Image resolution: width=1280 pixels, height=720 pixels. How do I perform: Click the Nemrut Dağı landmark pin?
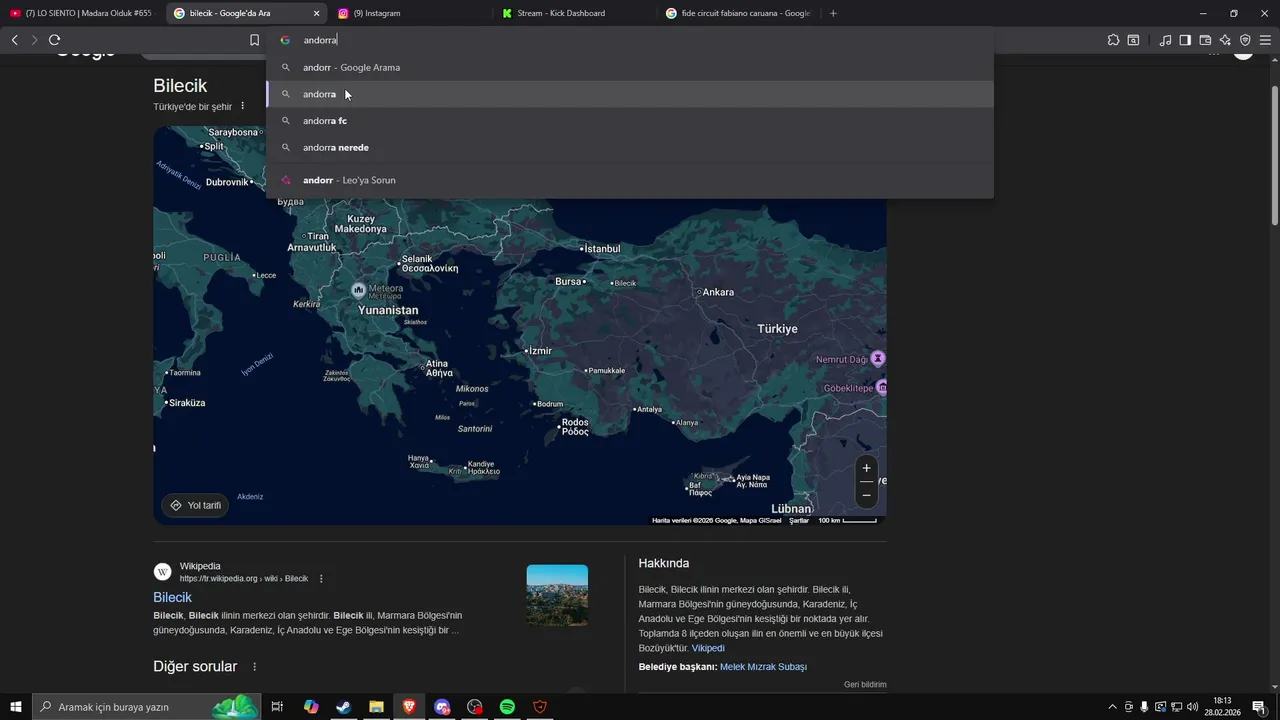877,358
